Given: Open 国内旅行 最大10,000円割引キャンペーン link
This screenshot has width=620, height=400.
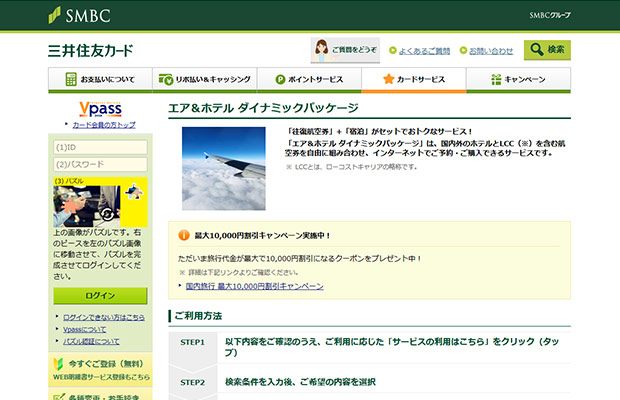Looking at the screenshot, I should tap(254, 286).
